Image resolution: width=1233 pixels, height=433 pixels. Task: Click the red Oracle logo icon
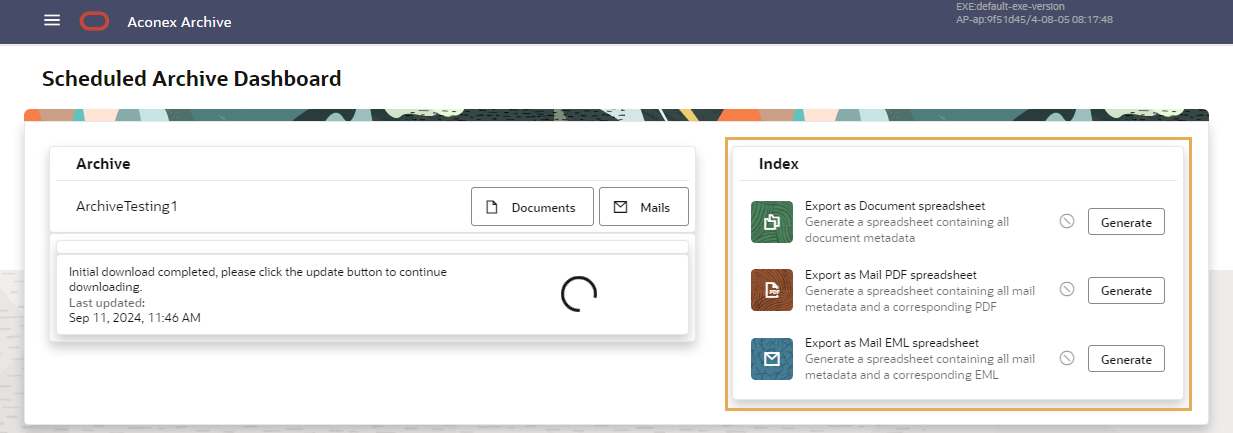click(95, 21)
